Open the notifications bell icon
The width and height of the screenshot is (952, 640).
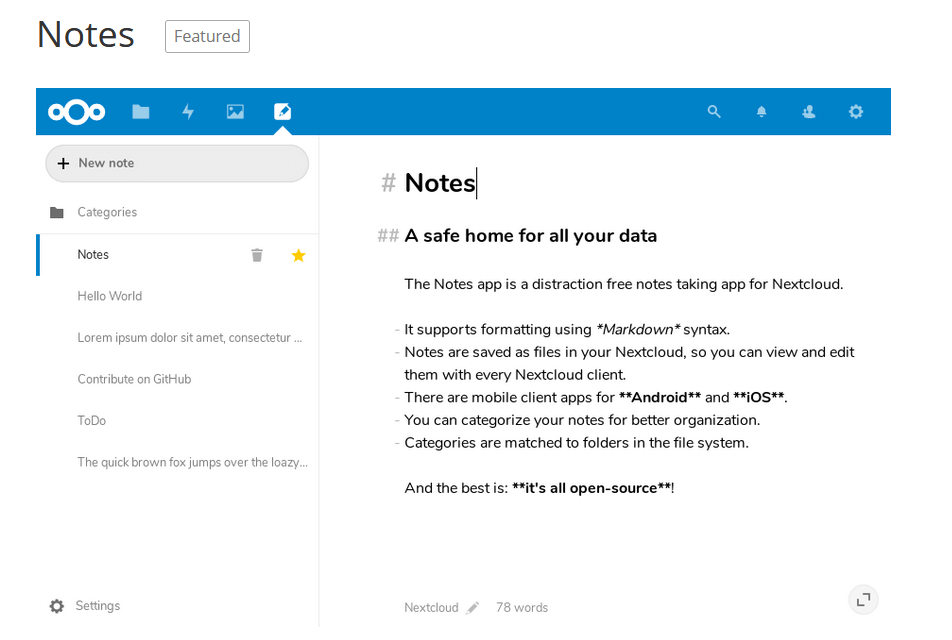pos(761,112)
